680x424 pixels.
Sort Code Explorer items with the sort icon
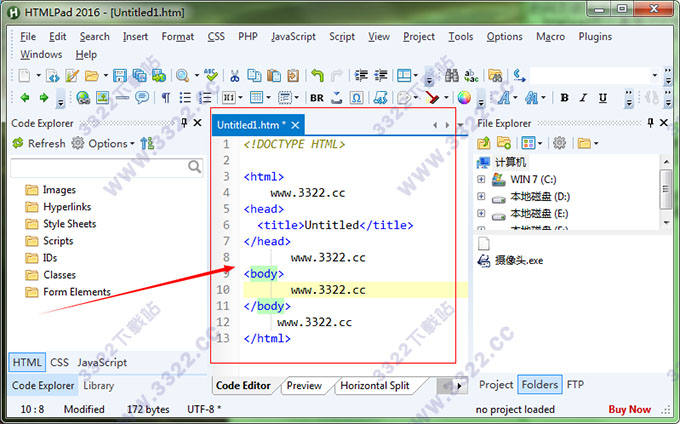tap(147, 144)
